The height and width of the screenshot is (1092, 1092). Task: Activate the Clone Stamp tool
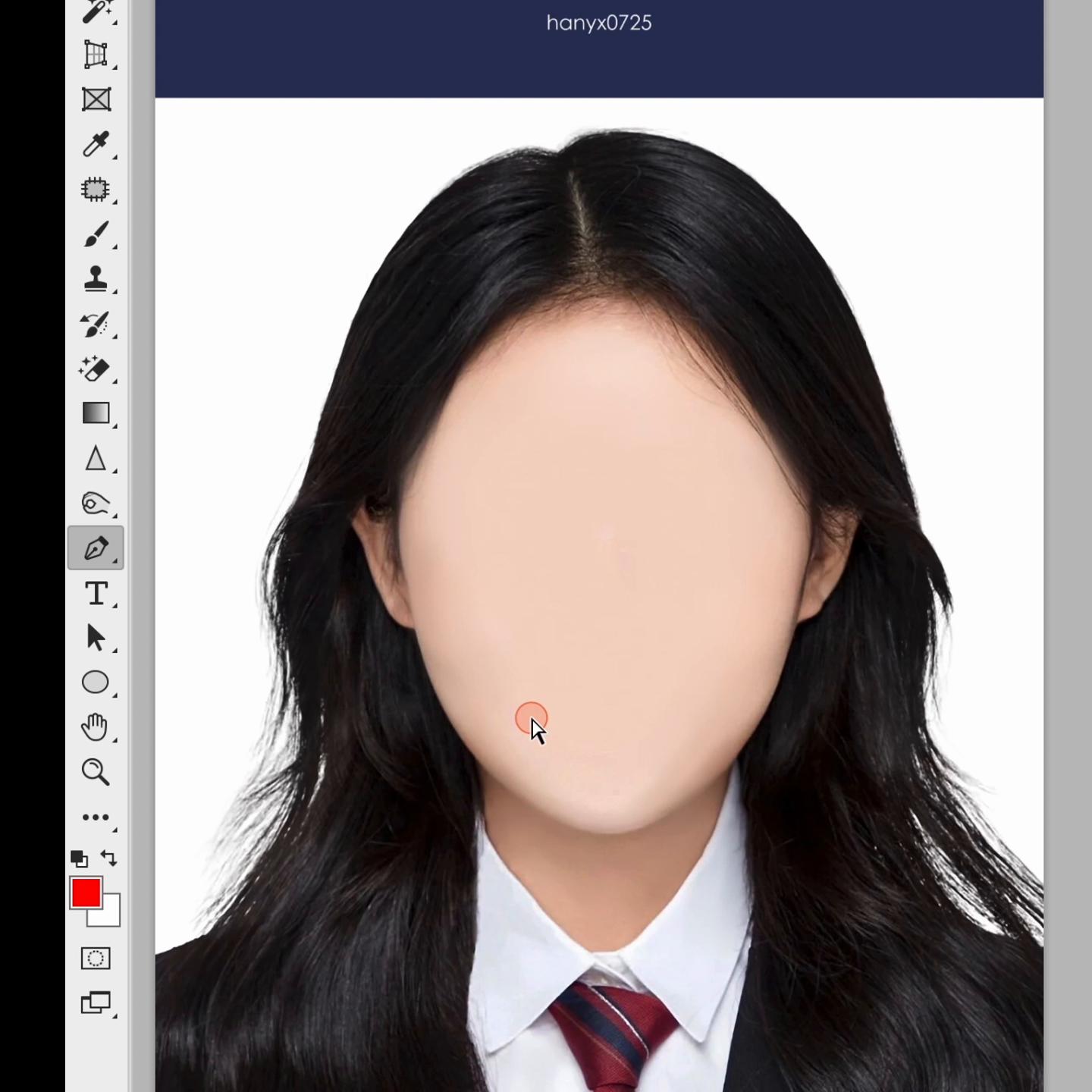coord(96,279)
